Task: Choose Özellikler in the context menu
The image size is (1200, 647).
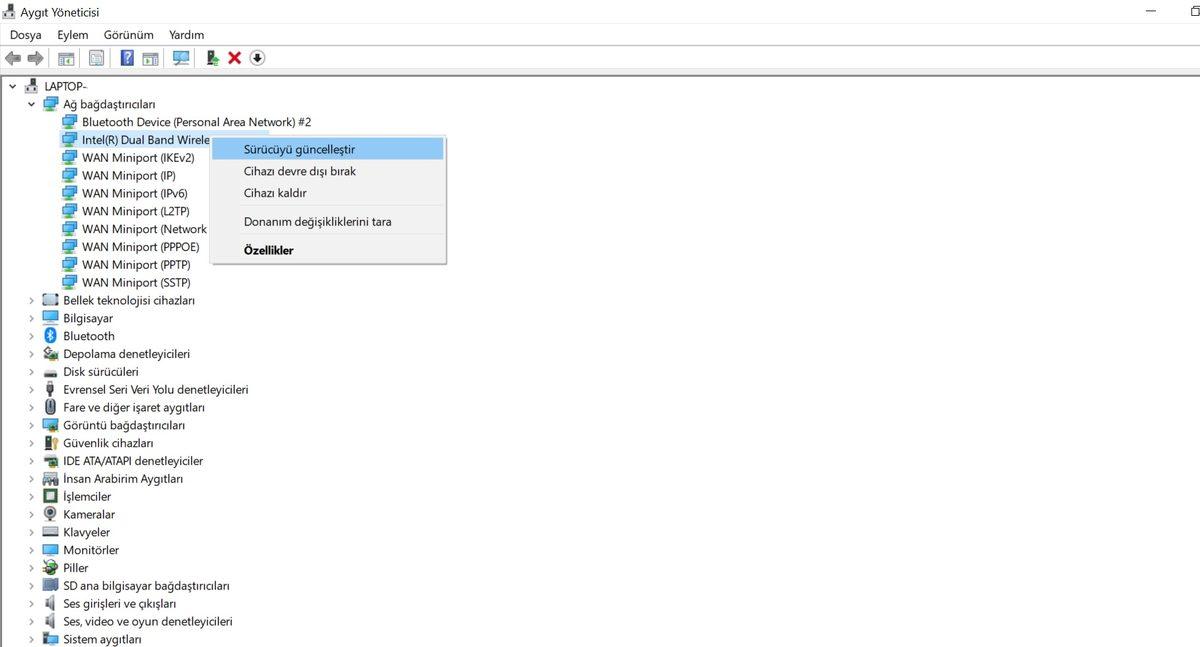Action: (268, 249)
